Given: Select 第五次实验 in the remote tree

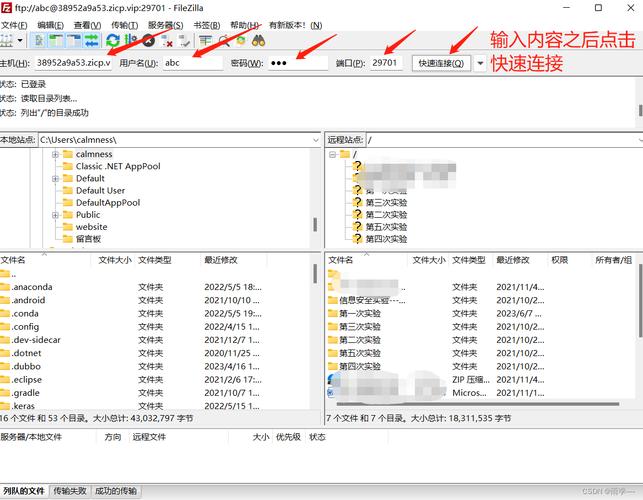Looking at the screenshot, I should coord(386,227).
